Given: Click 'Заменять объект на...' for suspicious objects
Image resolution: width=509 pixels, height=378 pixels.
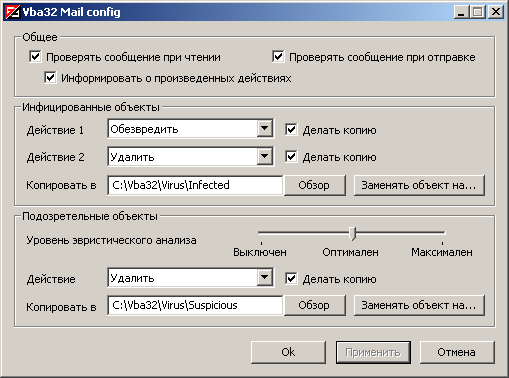Looking at the screenshot, I should pos(419,305).
